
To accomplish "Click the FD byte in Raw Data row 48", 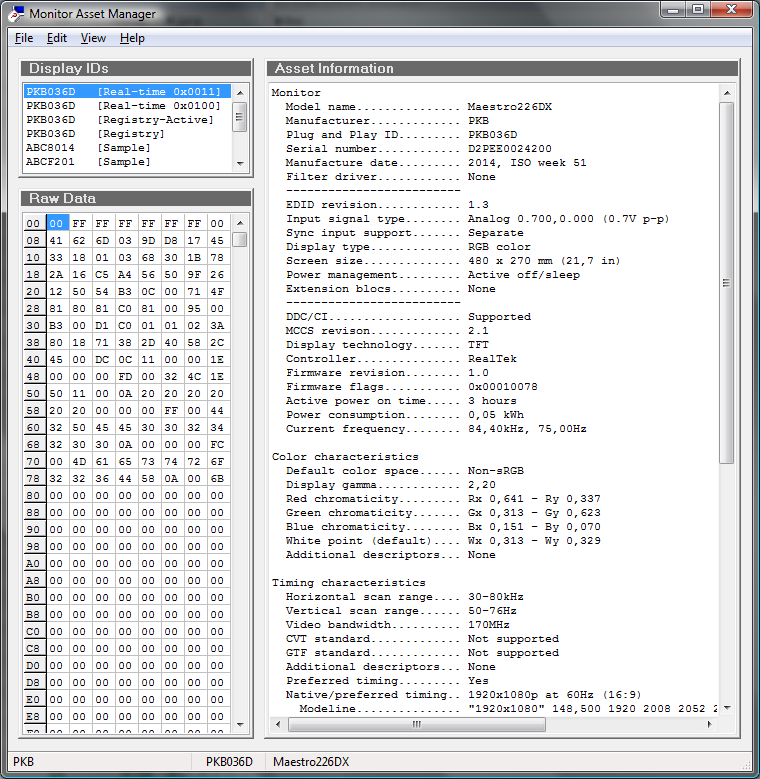I will tap(126, 377).
